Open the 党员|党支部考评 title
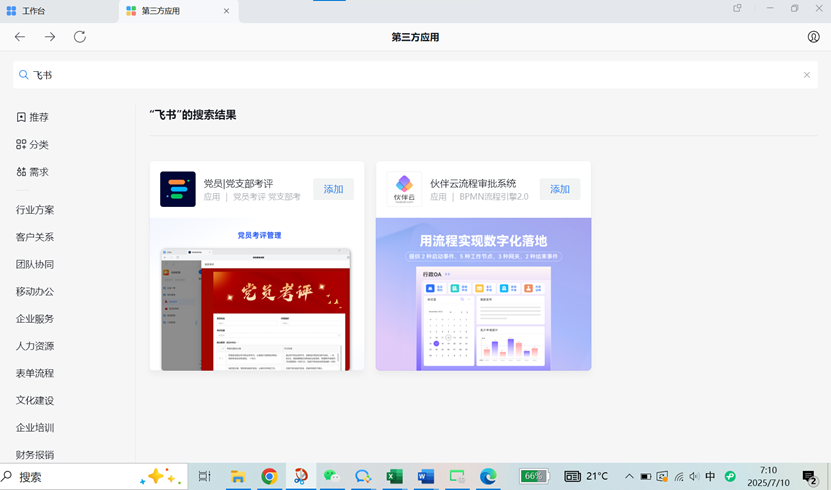 (238, 183)
